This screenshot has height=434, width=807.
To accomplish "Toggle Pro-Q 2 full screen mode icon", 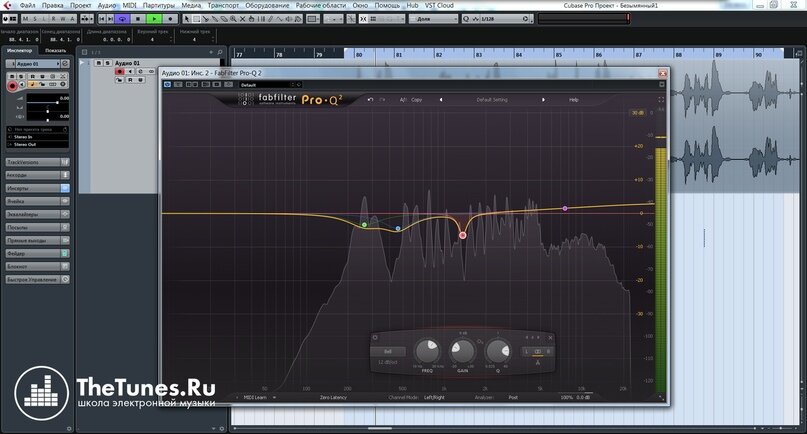I will tap(661, 100).
